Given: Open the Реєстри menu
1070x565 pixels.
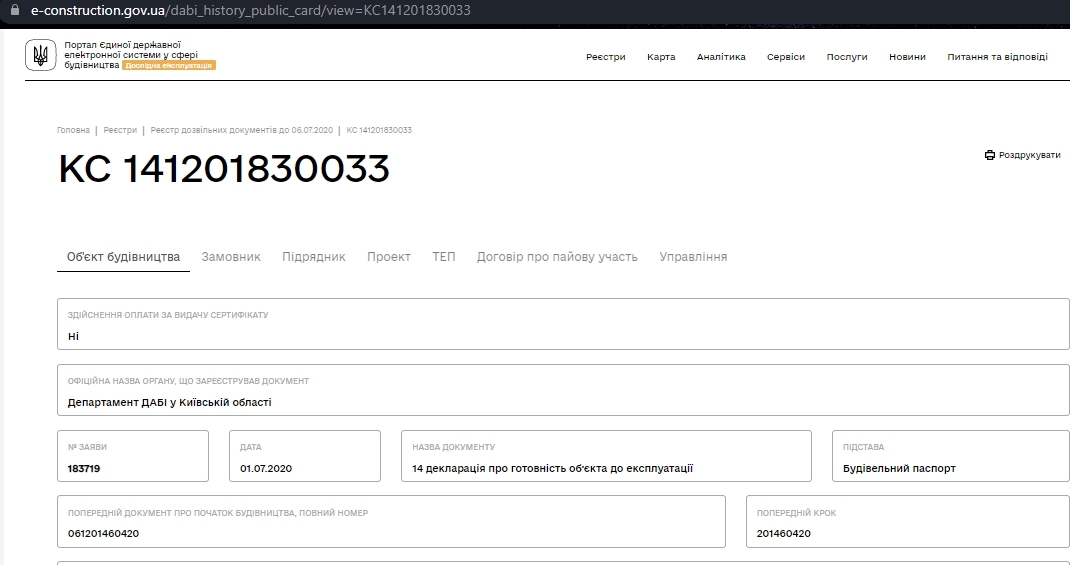Looking at the screenshot, I should point(605,57).
